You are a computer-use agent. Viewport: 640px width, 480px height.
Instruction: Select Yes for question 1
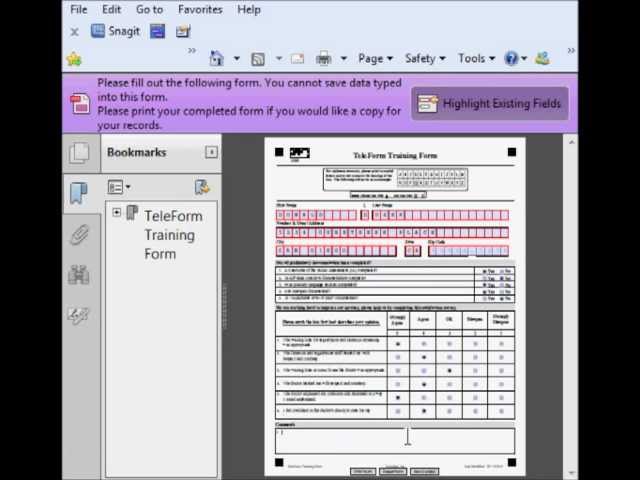click(484, 271)
